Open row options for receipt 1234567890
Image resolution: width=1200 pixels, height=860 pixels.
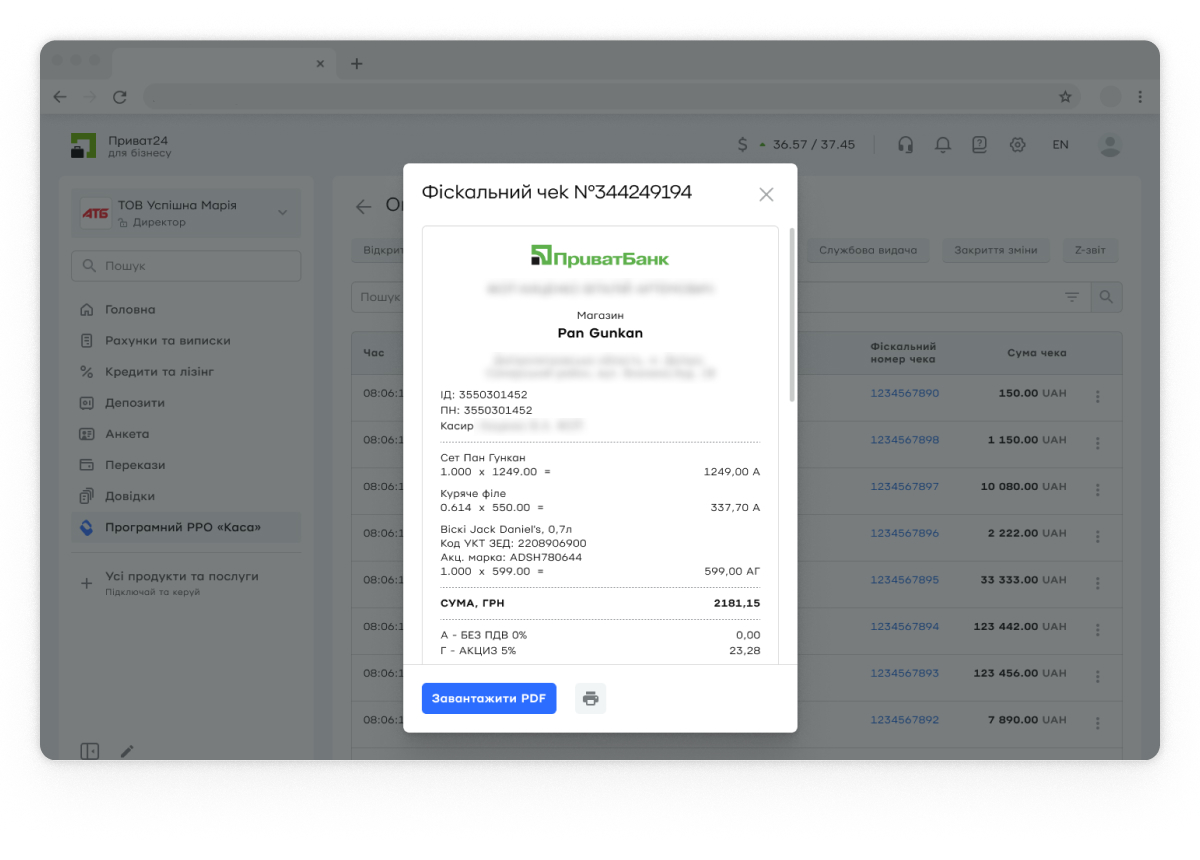(1097, 396)
